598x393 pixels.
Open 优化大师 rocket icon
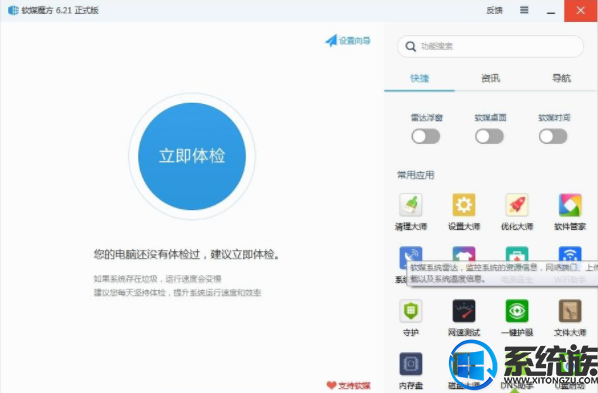tap(517, 205)
